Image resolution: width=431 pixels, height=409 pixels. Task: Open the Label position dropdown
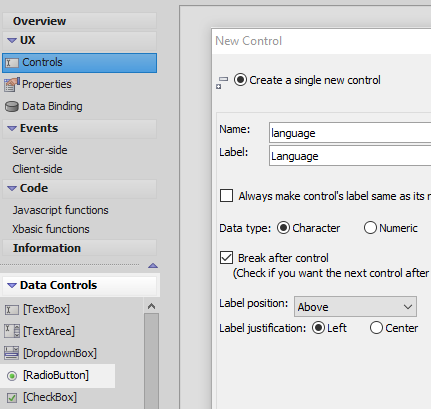point(355,307)
